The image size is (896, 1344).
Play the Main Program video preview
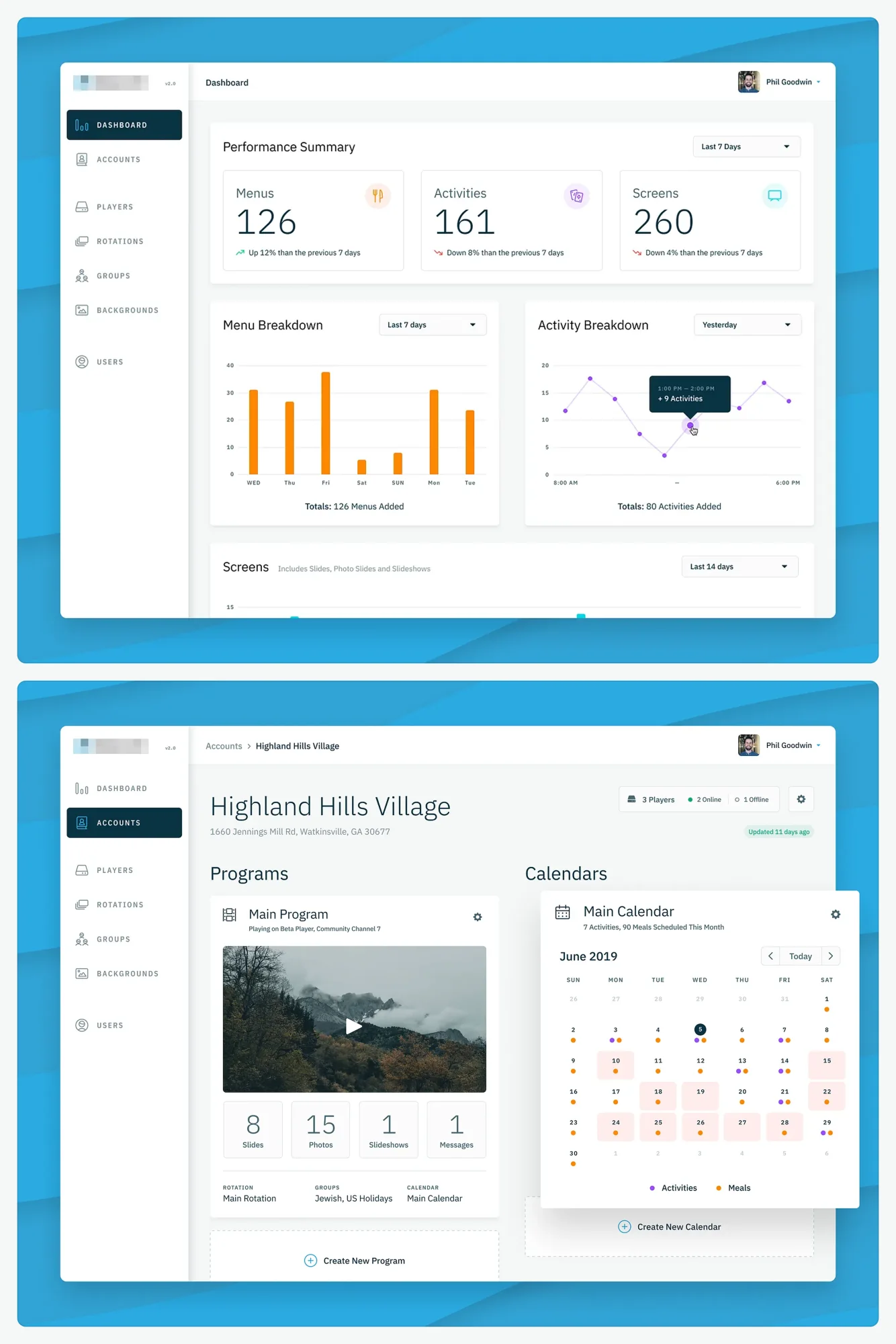[354, 1026]
